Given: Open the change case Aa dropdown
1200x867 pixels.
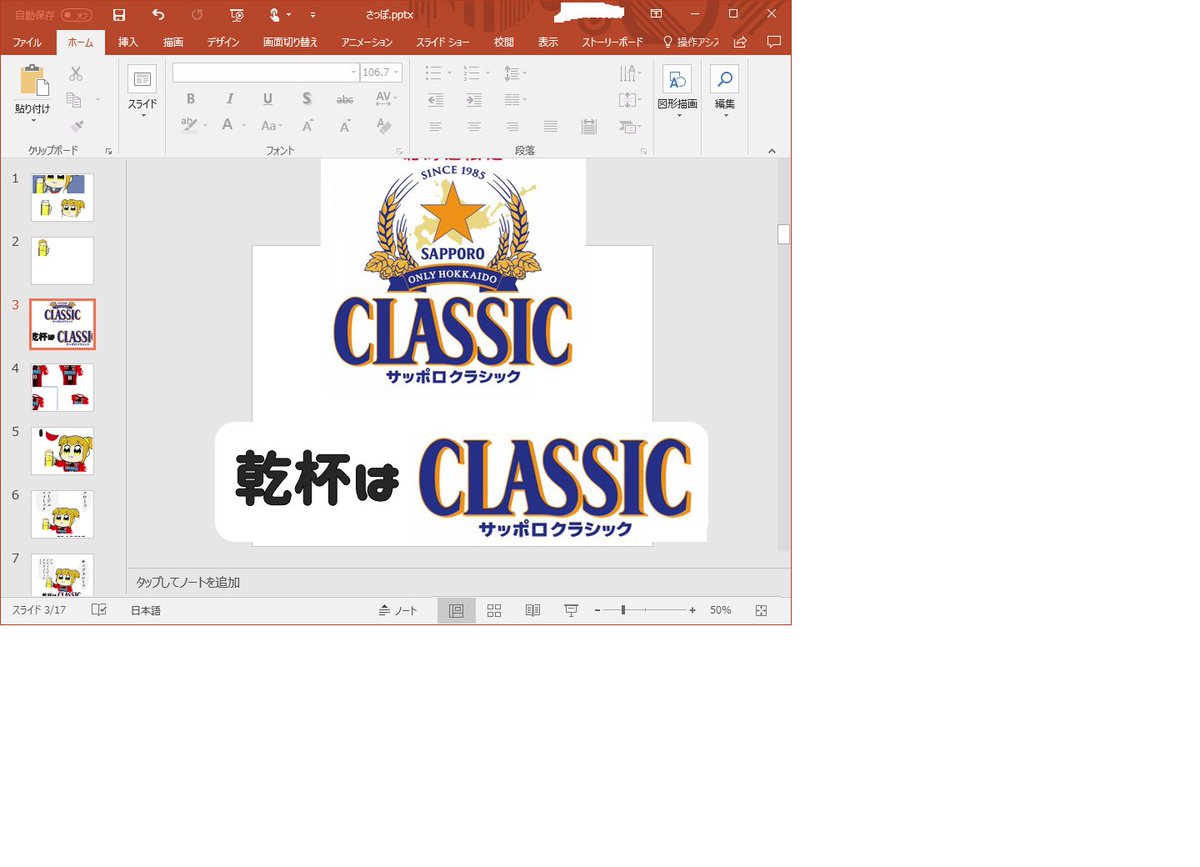Looking at the screenshot, I should tap(271, 125).
